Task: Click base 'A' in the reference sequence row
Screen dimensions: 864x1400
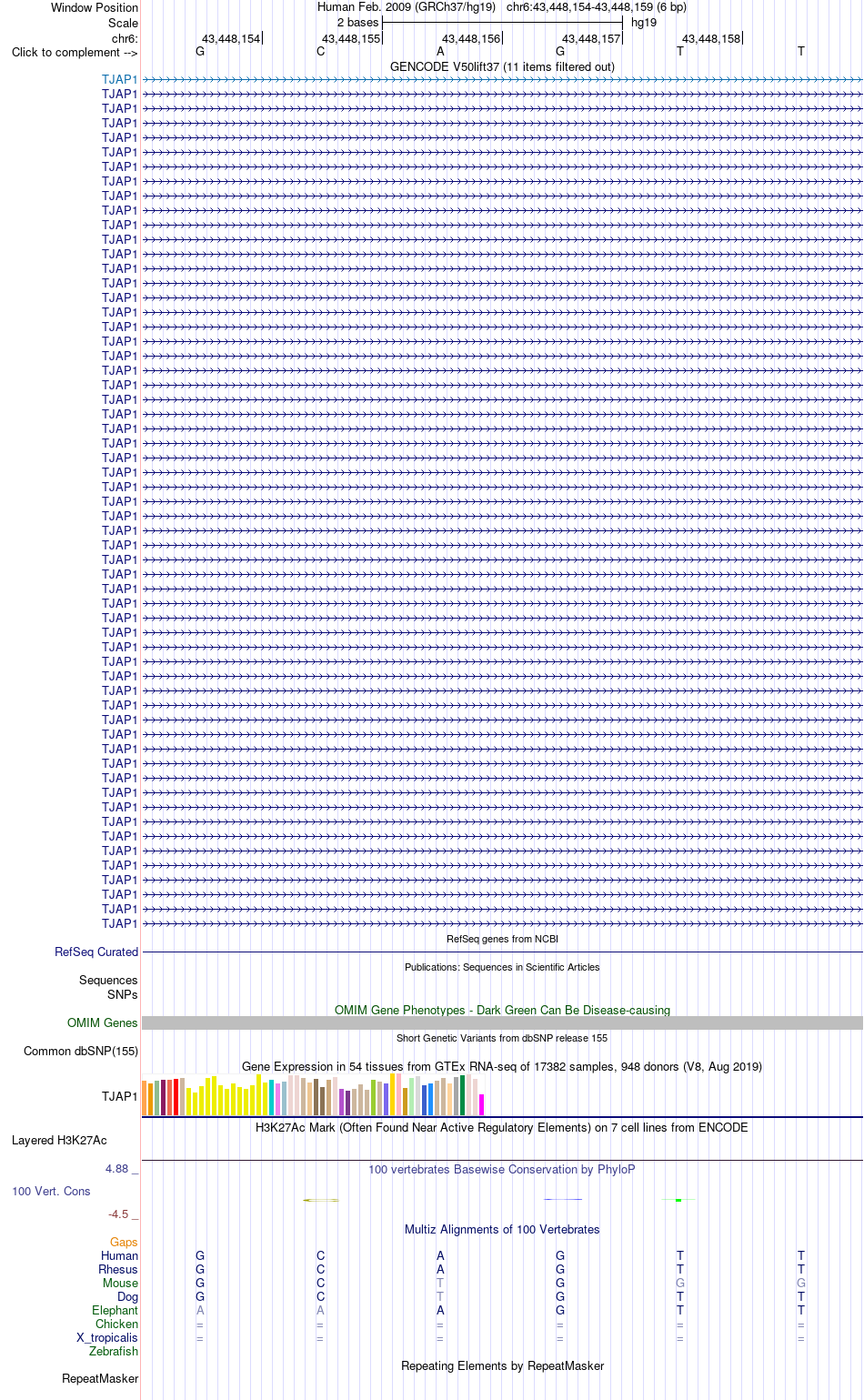Action: [440, 52]
